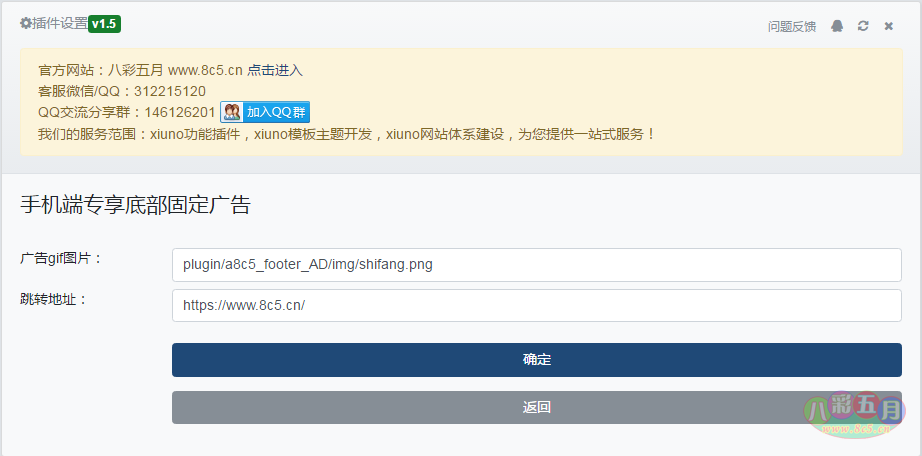
Task: Click the v1.5 version badge
Action: click(x=104, y=24)
